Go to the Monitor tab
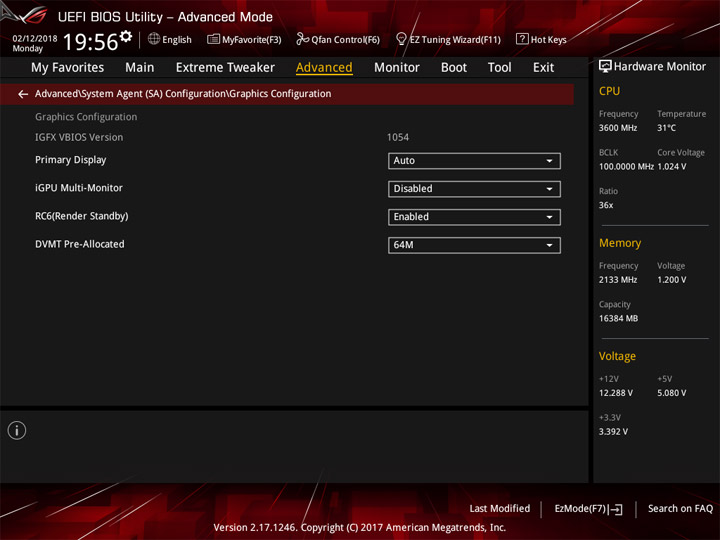The image size is (720, 540). click(x=397, y=68)
